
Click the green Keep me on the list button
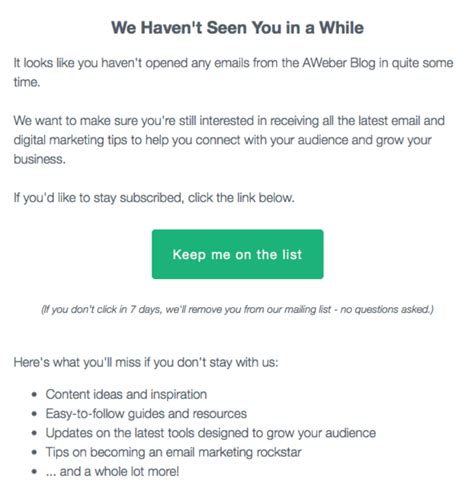click(x=237, y=254)
